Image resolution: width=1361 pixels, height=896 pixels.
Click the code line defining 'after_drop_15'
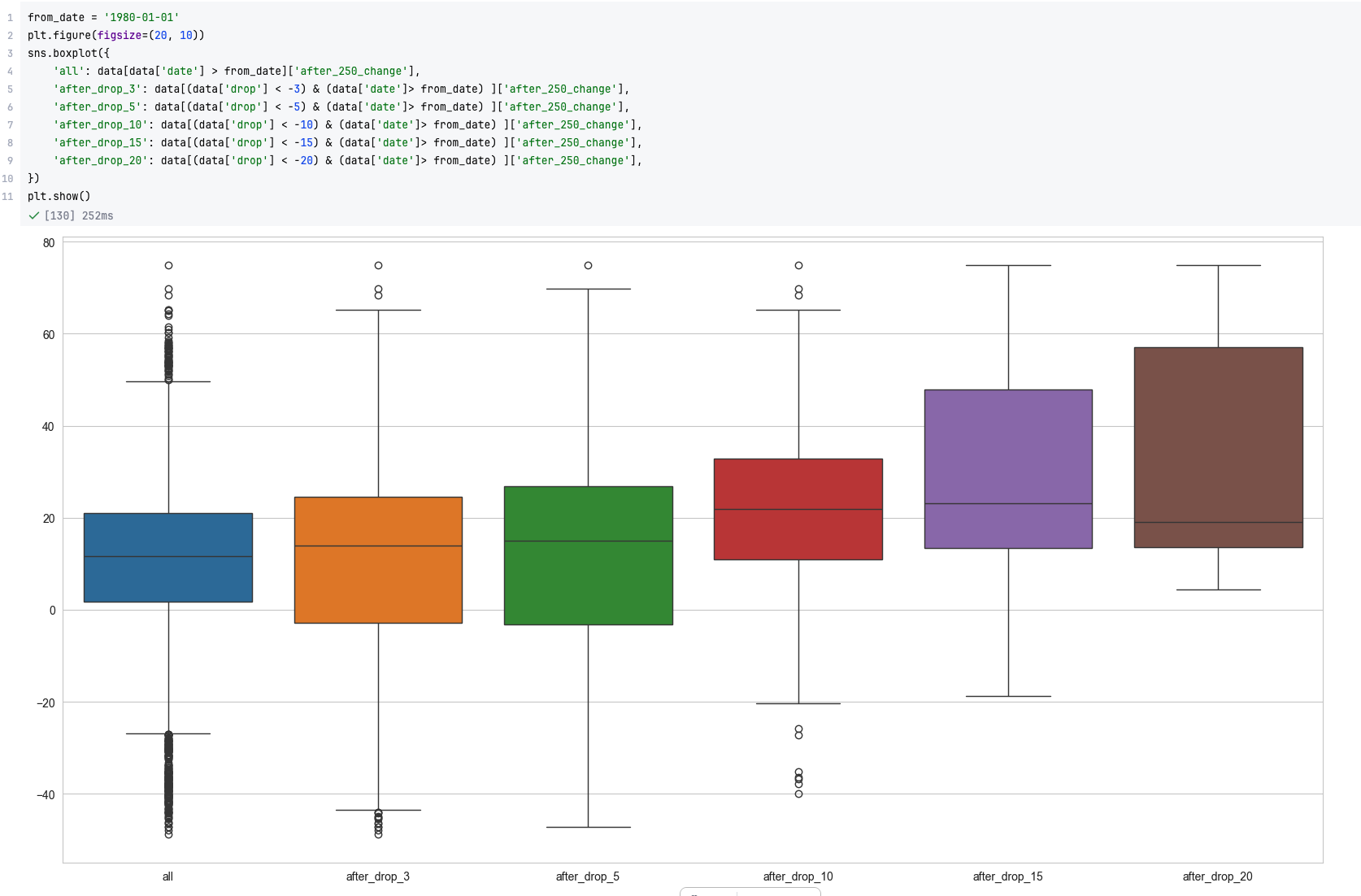[x=348, y=142]
